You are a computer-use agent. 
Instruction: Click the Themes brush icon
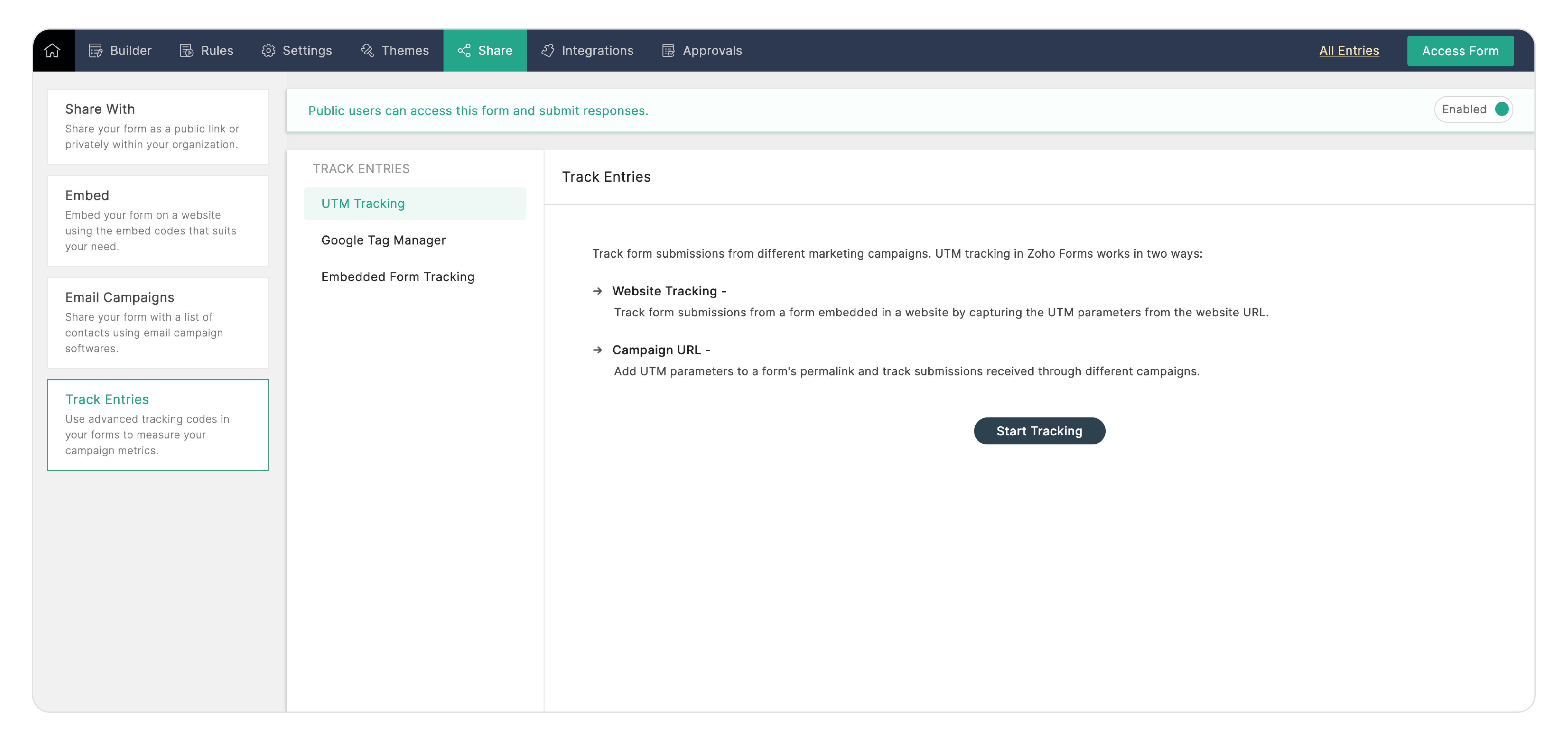coord(367,51)
